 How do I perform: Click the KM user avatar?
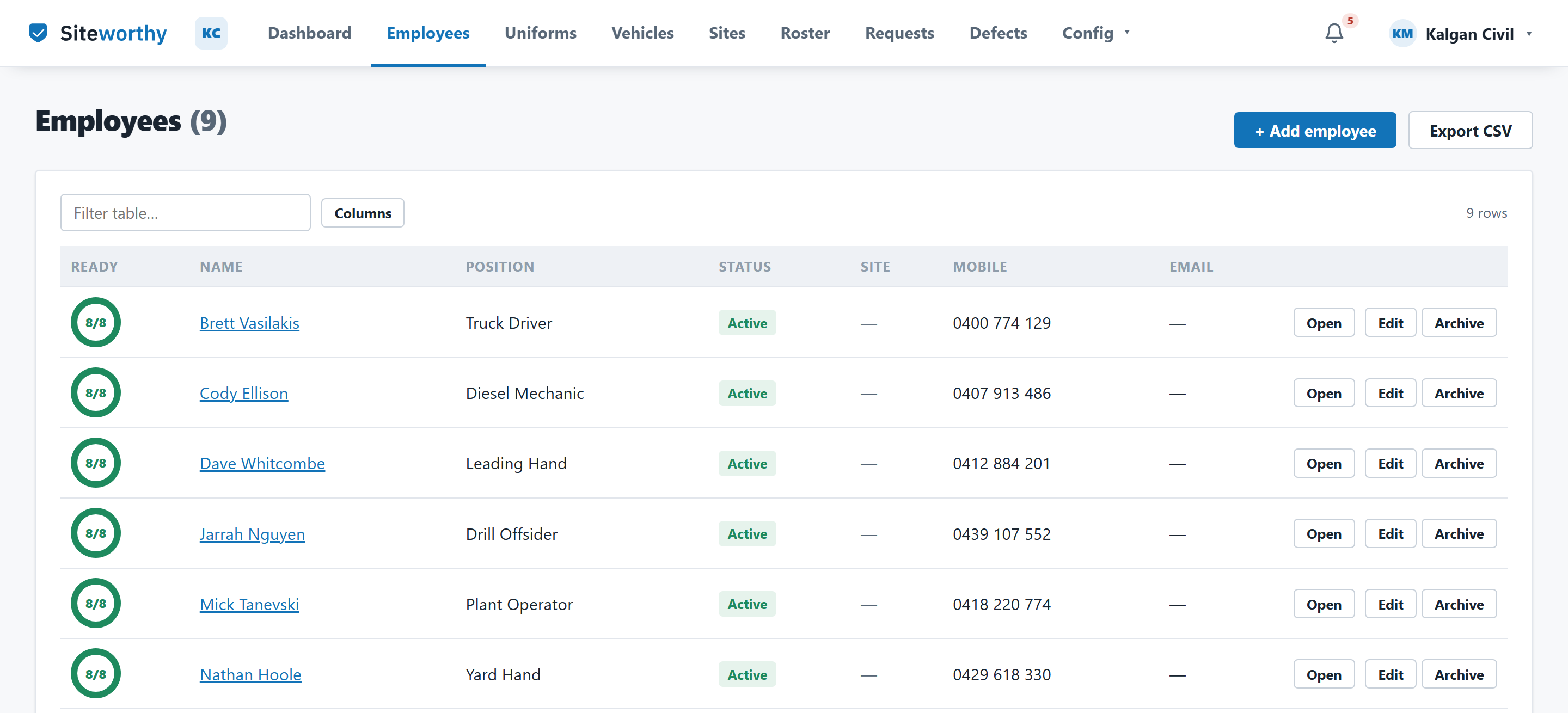(1402, 33)
